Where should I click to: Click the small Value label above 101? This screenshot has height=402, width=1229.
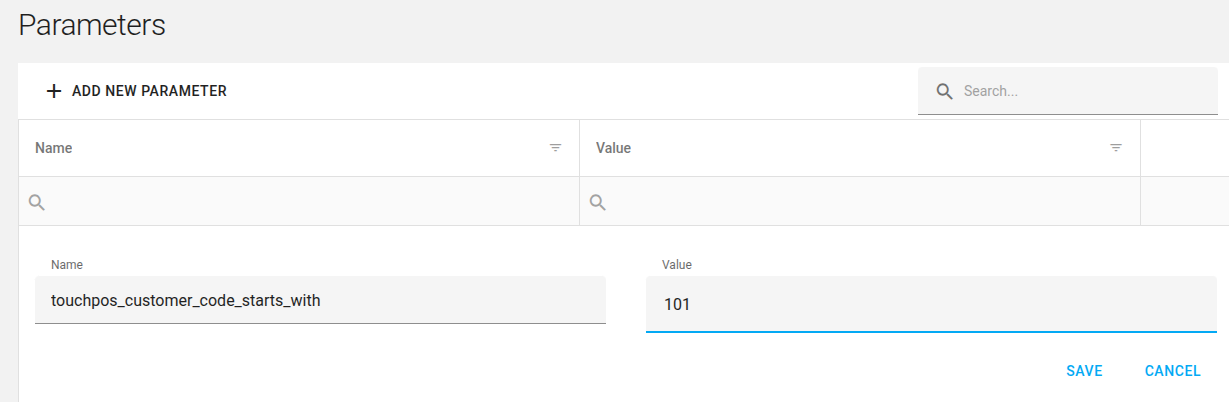tap(677, 265)
